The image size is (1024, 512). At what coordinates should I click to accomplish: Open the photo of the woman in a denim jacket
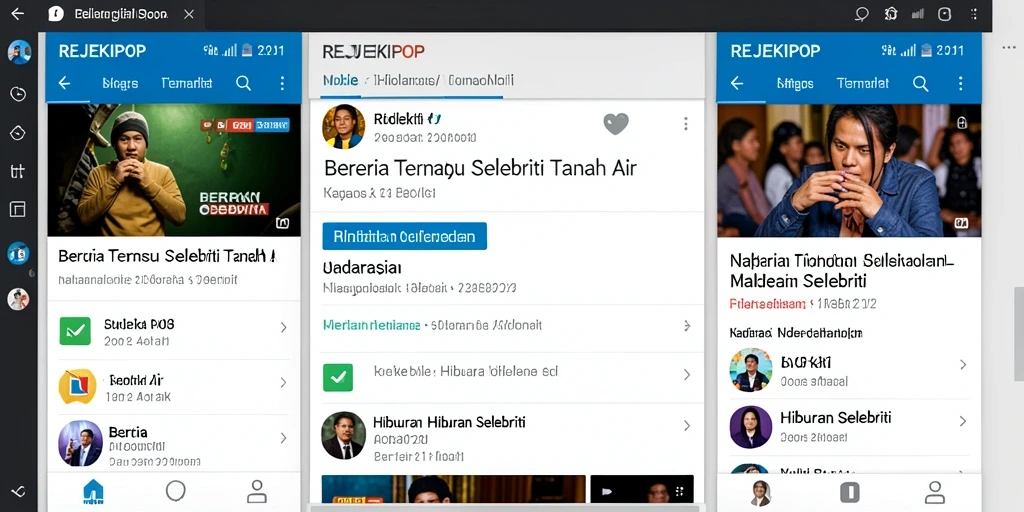coord(849,170)
